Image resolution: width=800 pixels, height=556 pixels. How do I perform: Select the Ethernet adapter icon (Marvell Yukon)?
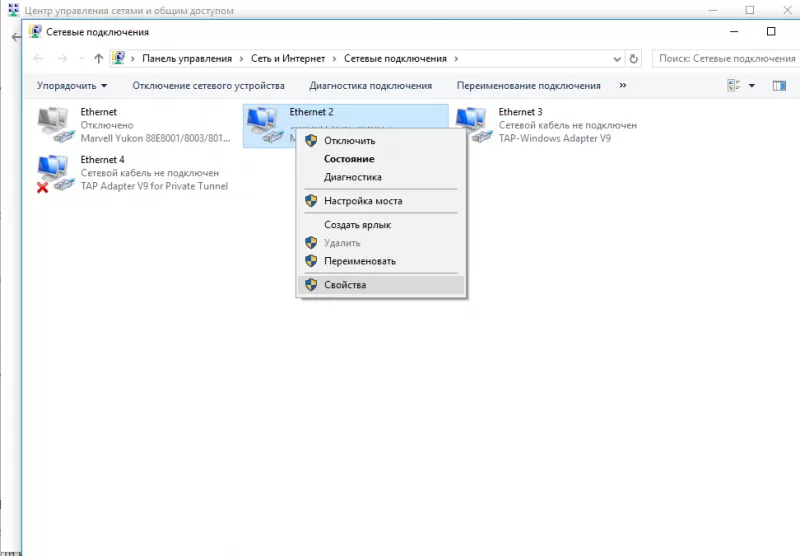click(x=55, y=125)
